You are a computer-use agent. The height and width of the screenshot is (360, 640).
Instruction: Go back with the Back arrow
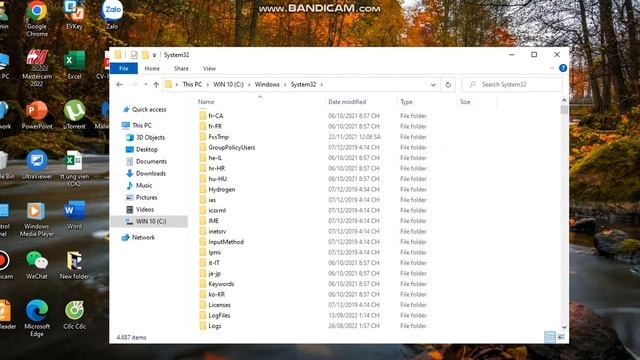(x=119, y=84)
